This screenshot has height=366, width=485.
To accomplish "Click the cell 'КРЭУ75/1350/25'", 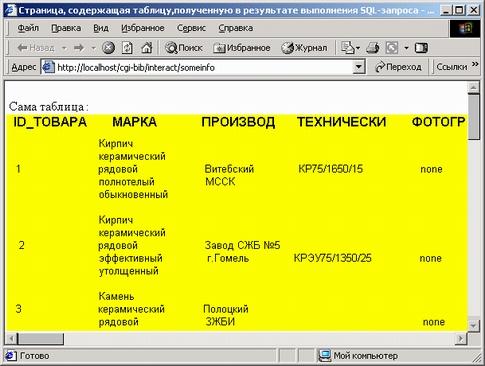I will pos(332,258).
